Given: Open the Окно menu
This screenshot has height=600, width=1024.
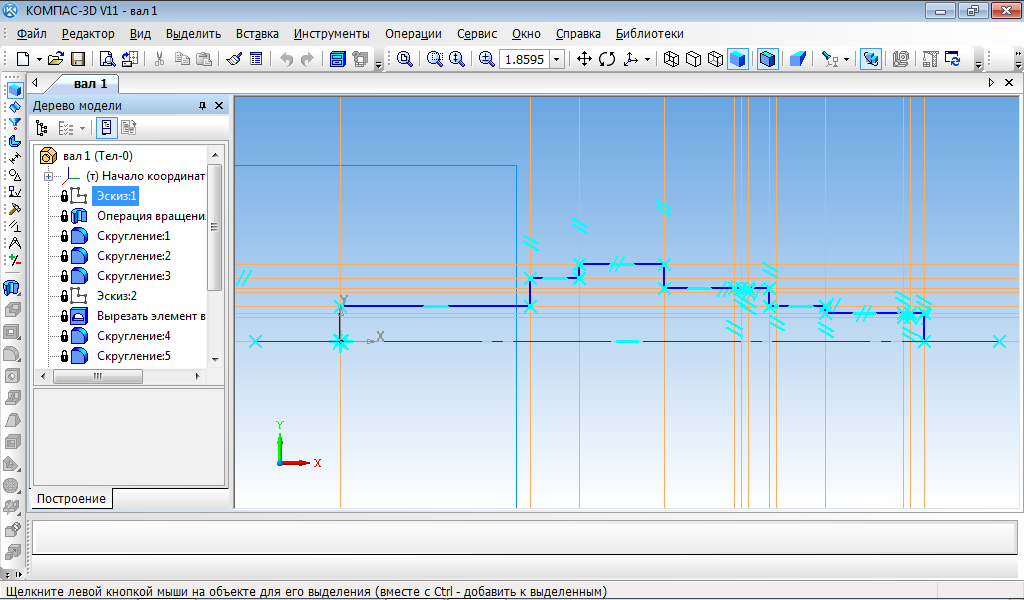Looking at the screenshot, I should 526,34.
